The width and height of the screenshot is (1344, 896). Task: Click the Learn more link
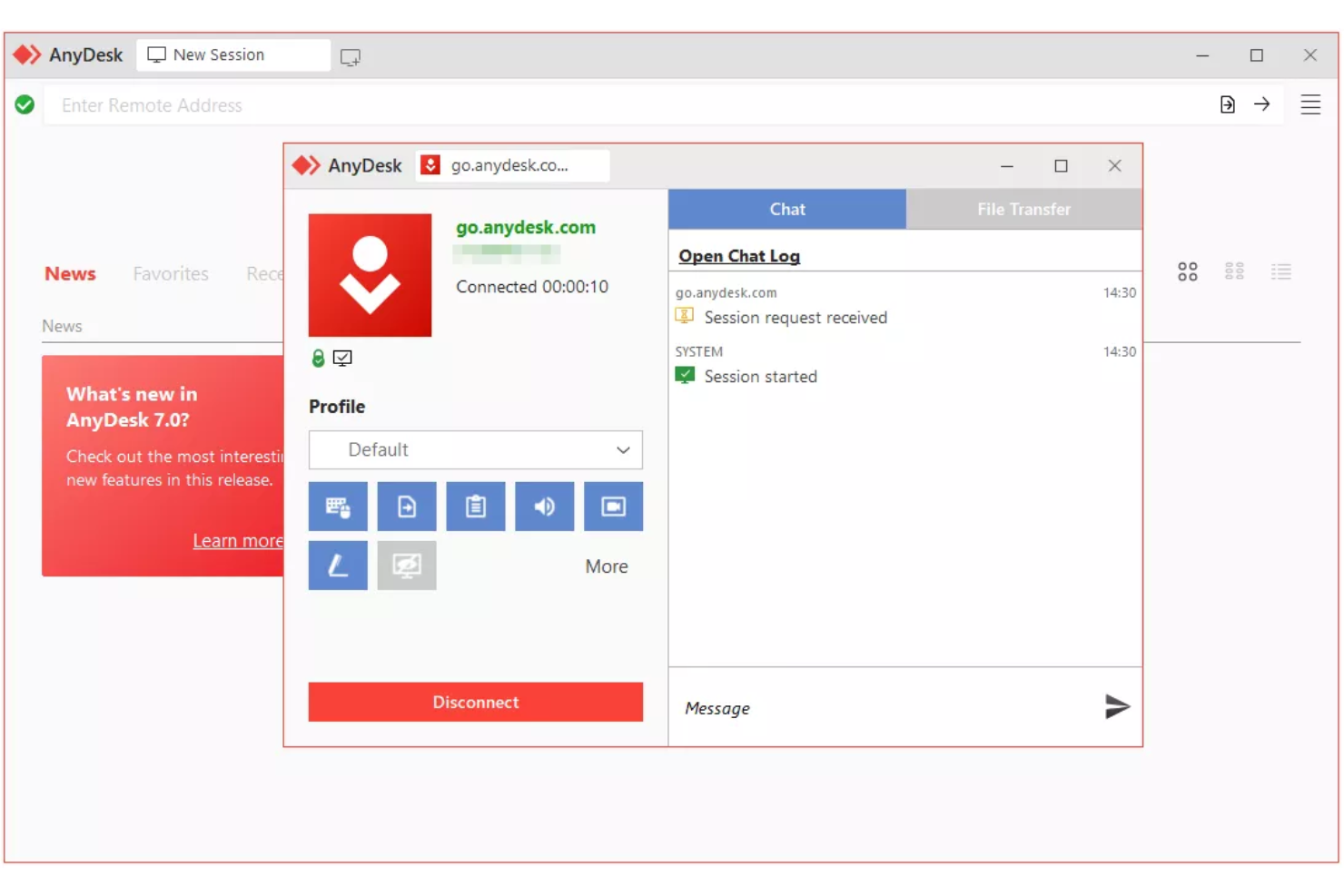238,540
